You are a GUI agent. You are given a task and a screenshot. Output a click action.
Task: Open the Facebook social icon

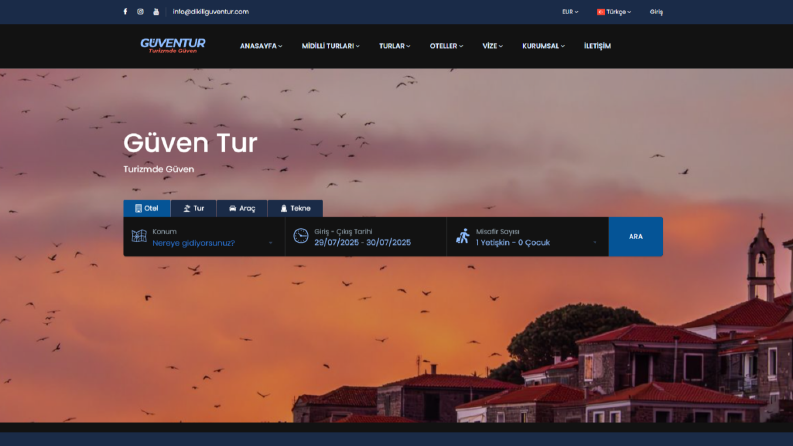tap(125, 12)
